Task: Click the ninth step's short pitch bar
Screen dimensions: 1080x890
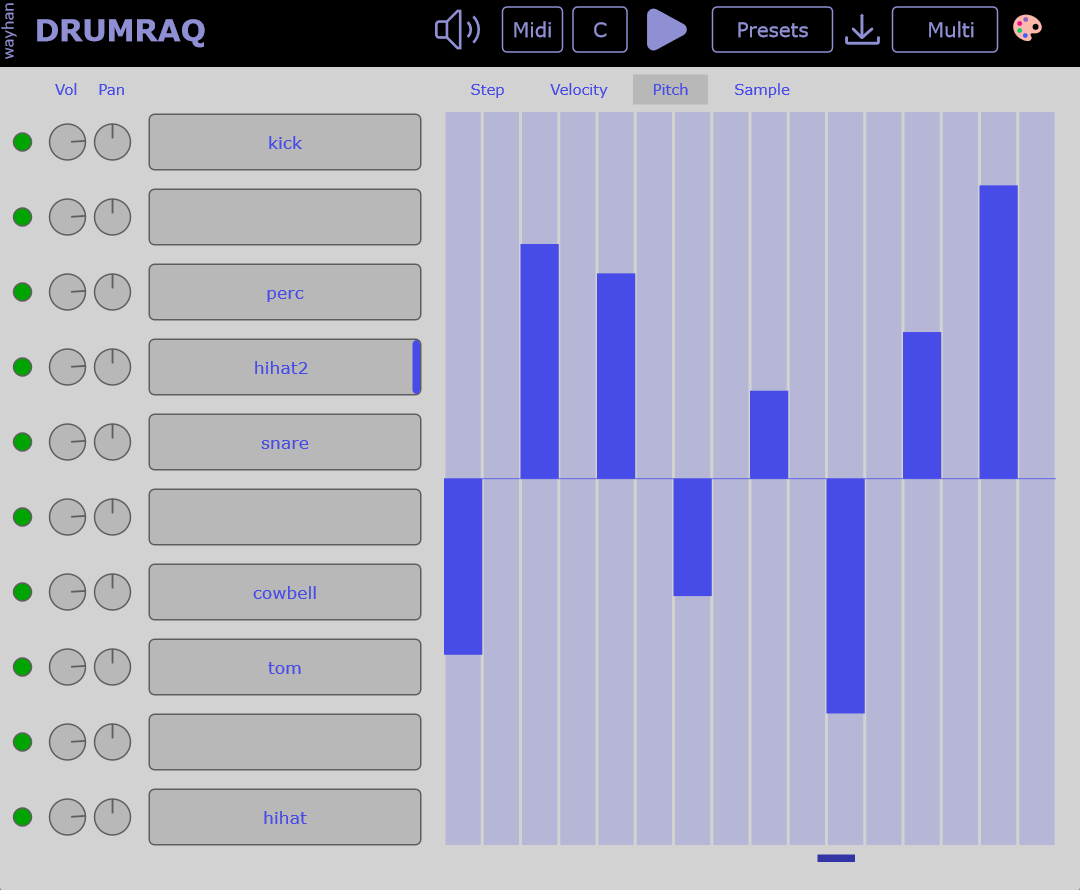Action: point(769,435)
